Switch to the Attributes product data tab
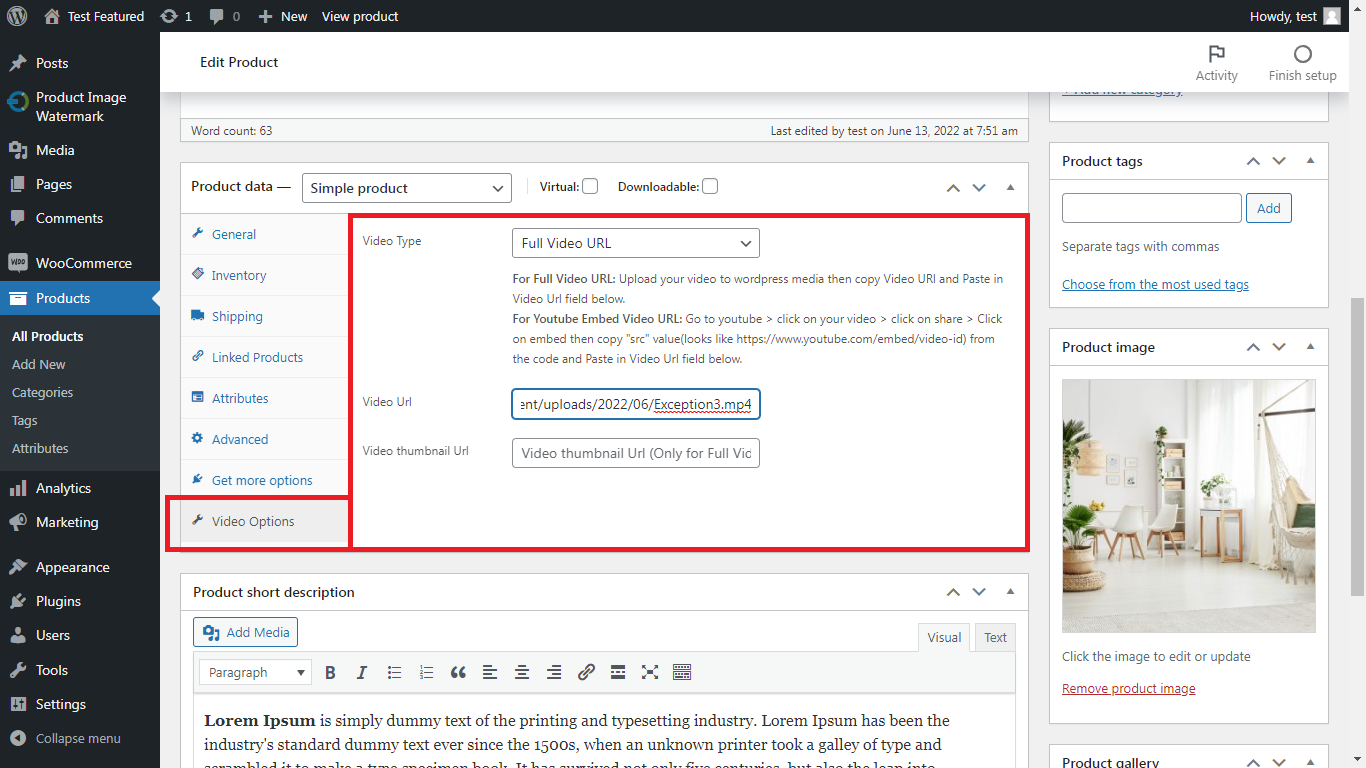This screenshot has height=768, width=1366. tap(264, 398)
